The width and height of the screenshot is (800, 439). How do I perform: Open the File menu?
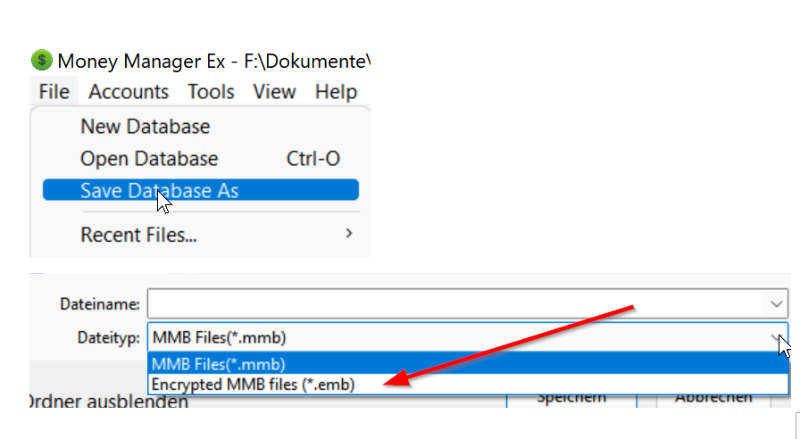(x=54, y=92)
